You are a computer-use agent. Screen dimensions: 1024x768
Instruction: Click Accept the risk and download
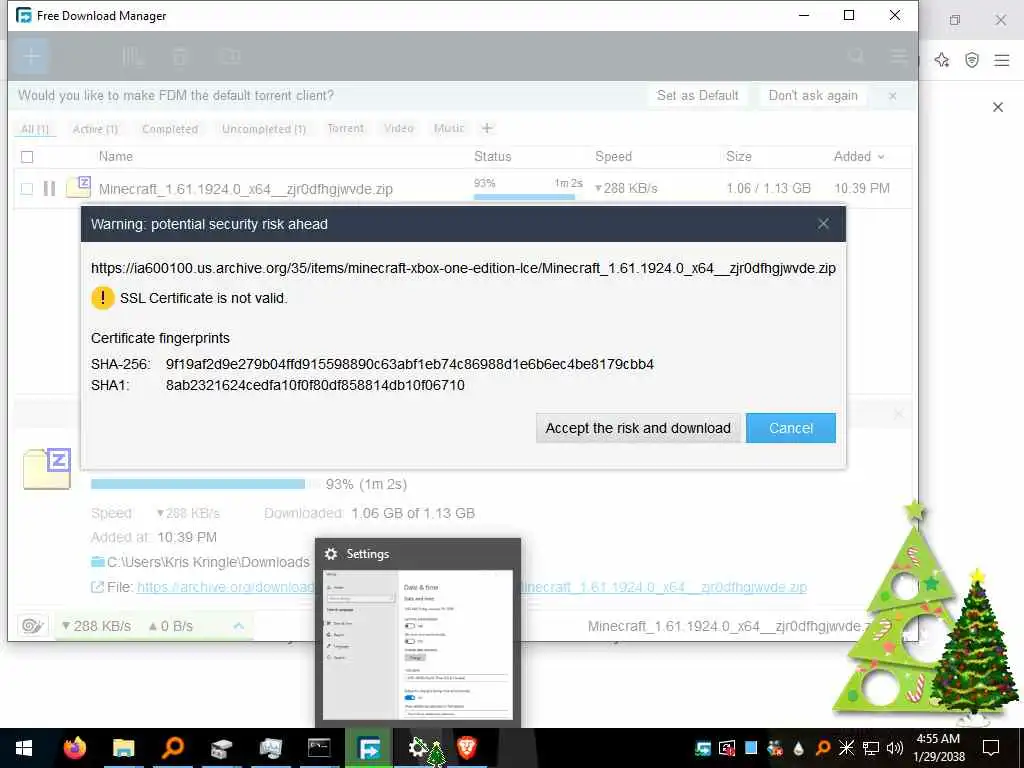point(638,428)
